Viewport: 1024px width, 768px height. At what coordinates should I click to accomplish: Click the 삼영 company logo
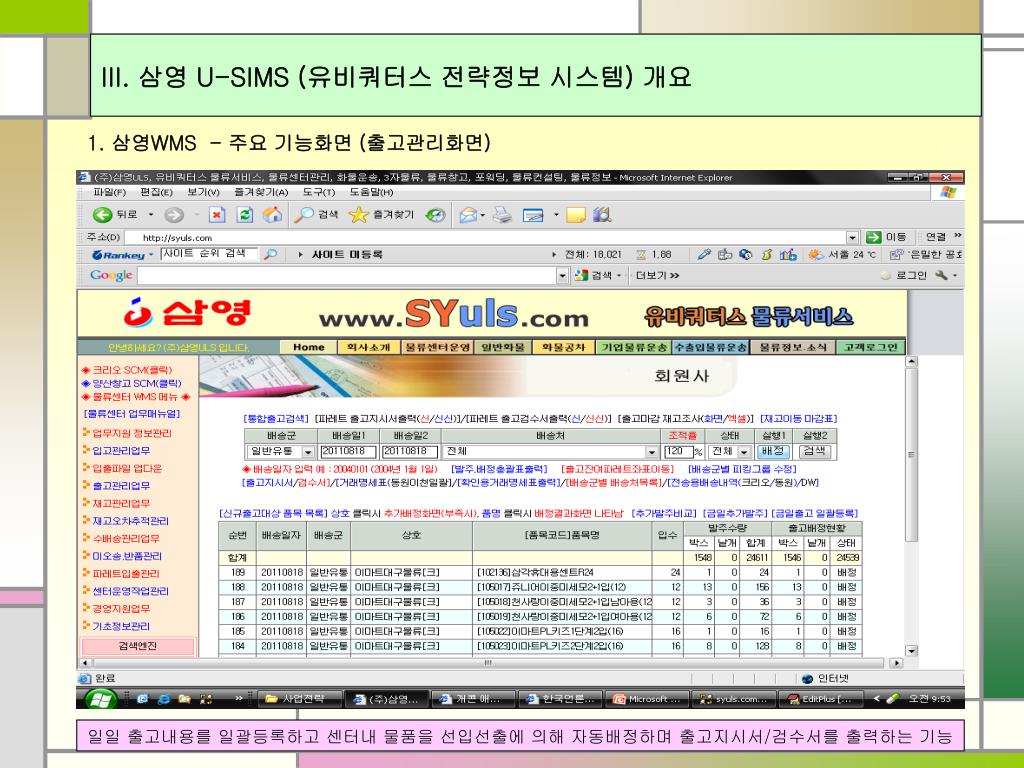[187, 313]
